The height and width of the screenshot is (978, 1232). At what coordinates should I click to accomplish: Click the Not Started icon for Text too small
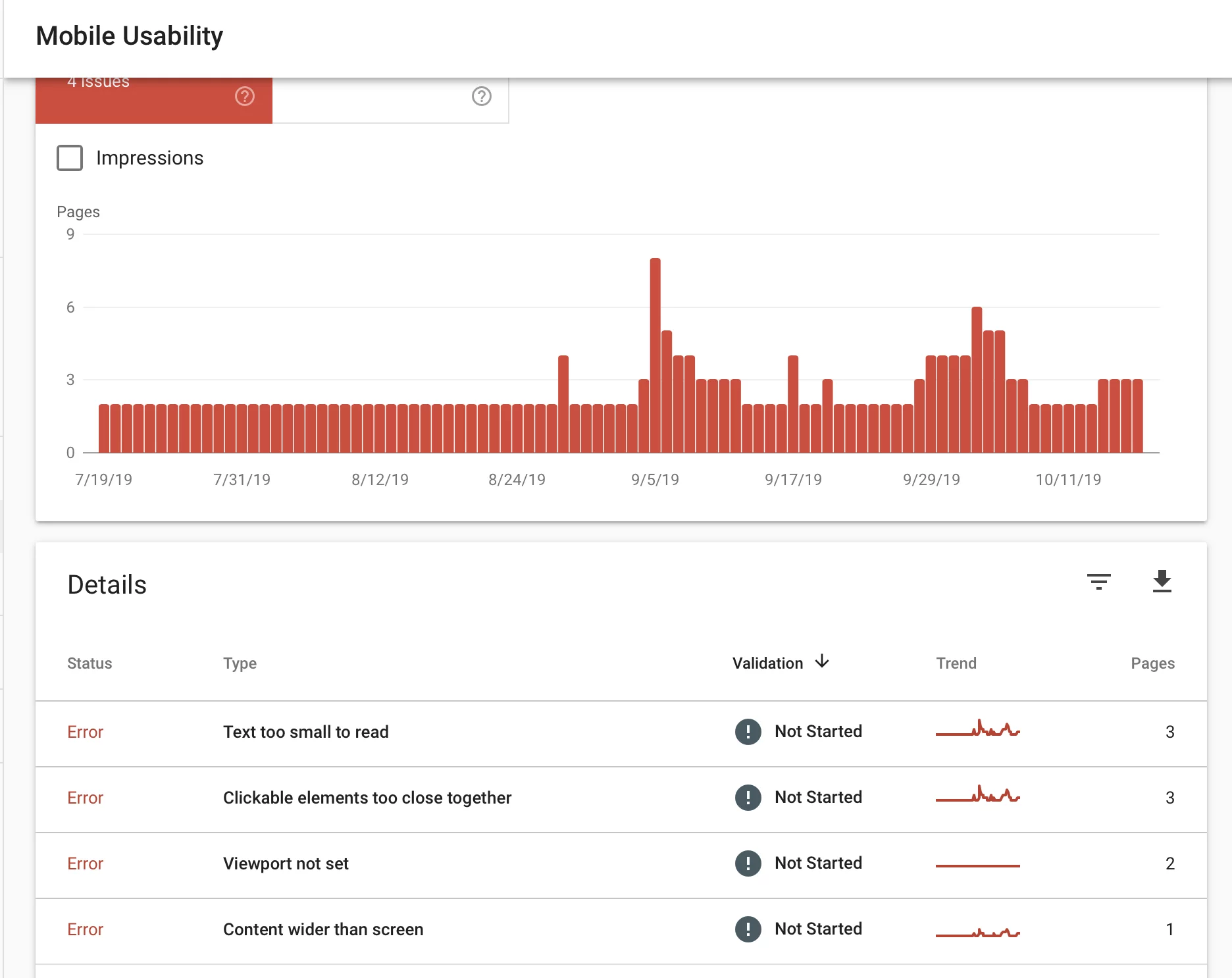pos(748,732)
